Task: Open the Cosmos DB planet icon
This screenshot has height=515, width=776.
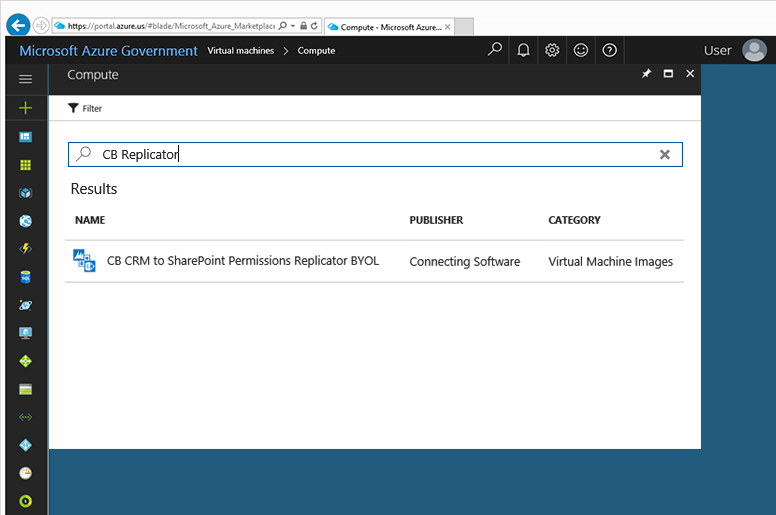Action: [x=25, y=305]
